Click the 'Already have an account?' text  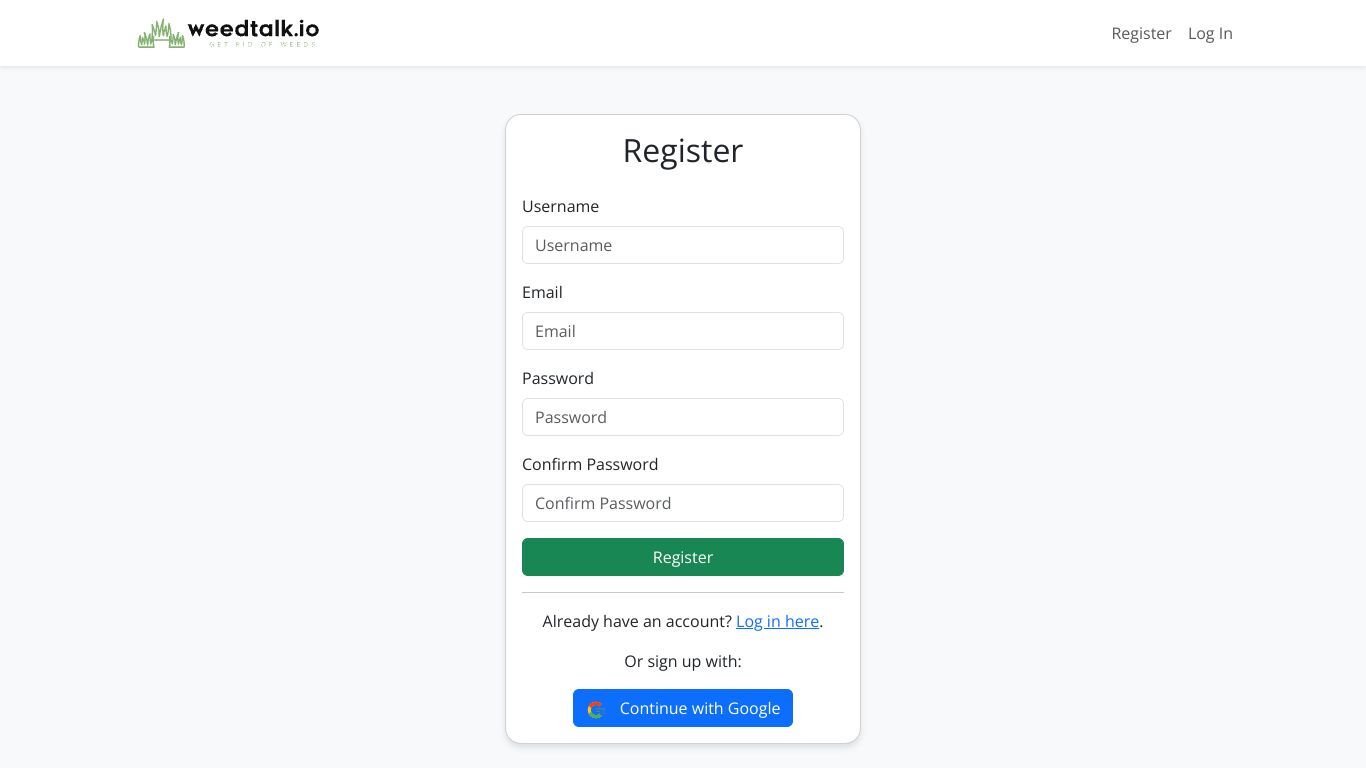click(x=637, y=621)
